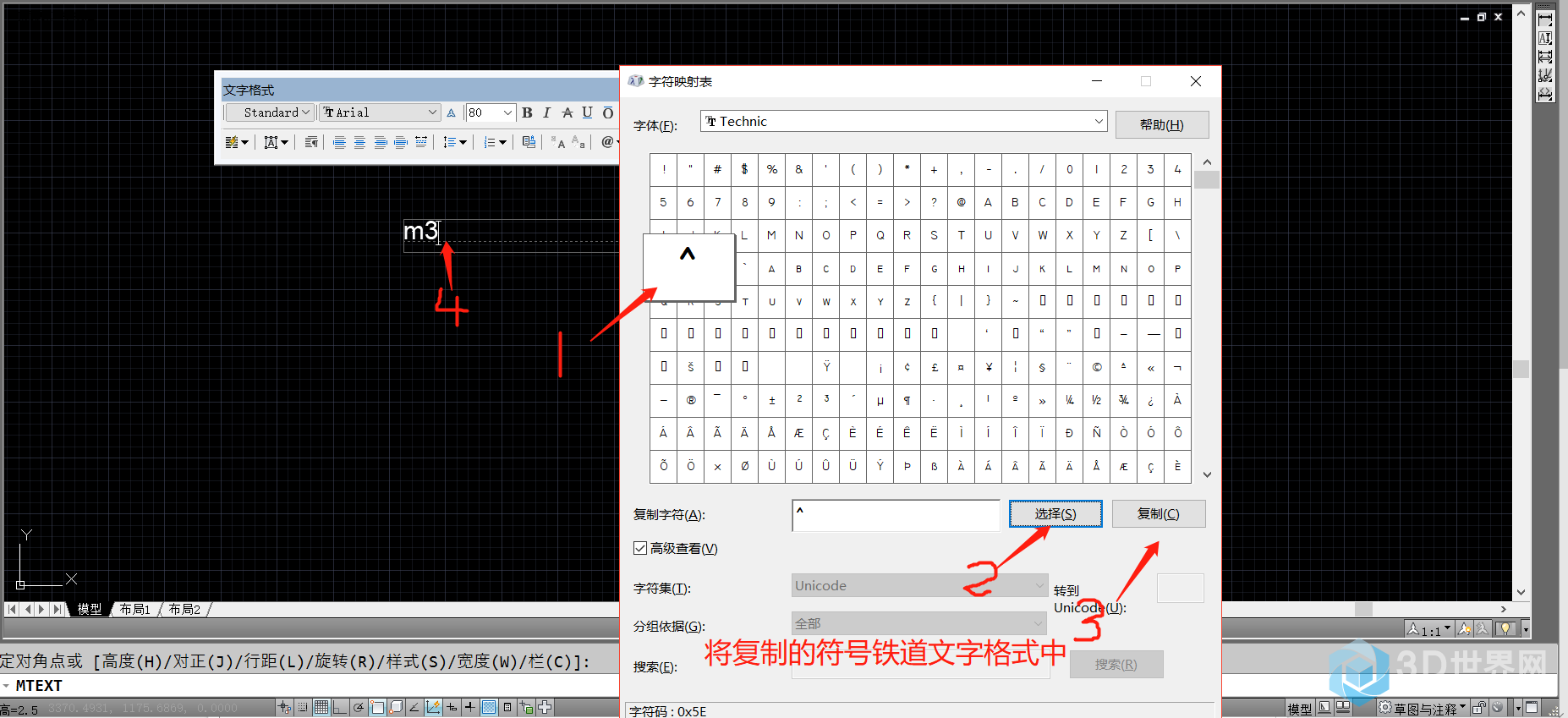Viewport: 1568px width, 718px height.
Task: Apply distributed text alignment
Action: [x=421, y=142]
